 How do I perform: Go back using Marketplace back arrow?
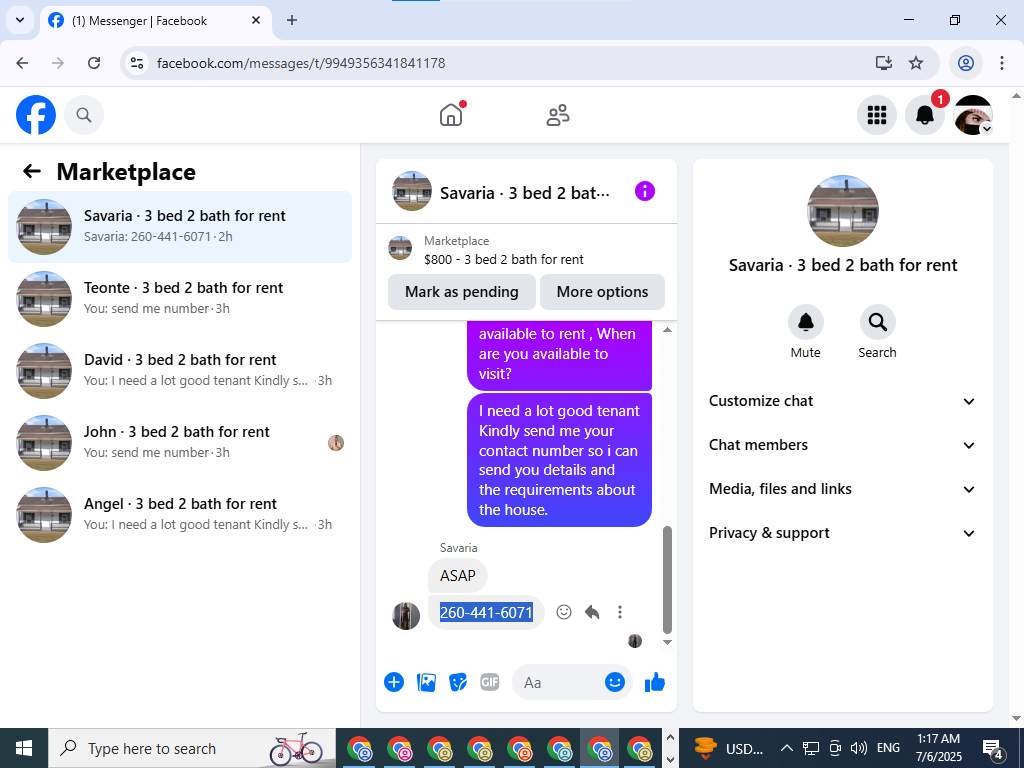tap(31, 171)
